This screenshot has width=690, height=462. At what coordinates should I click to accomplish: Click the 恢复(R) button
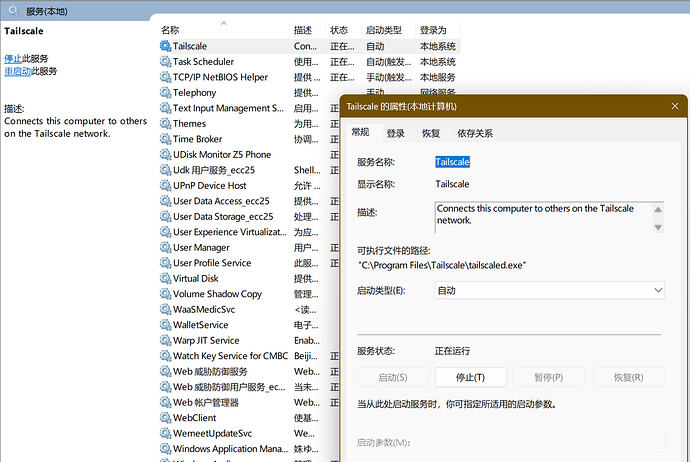pyautogui.click(x=628, y=378)
